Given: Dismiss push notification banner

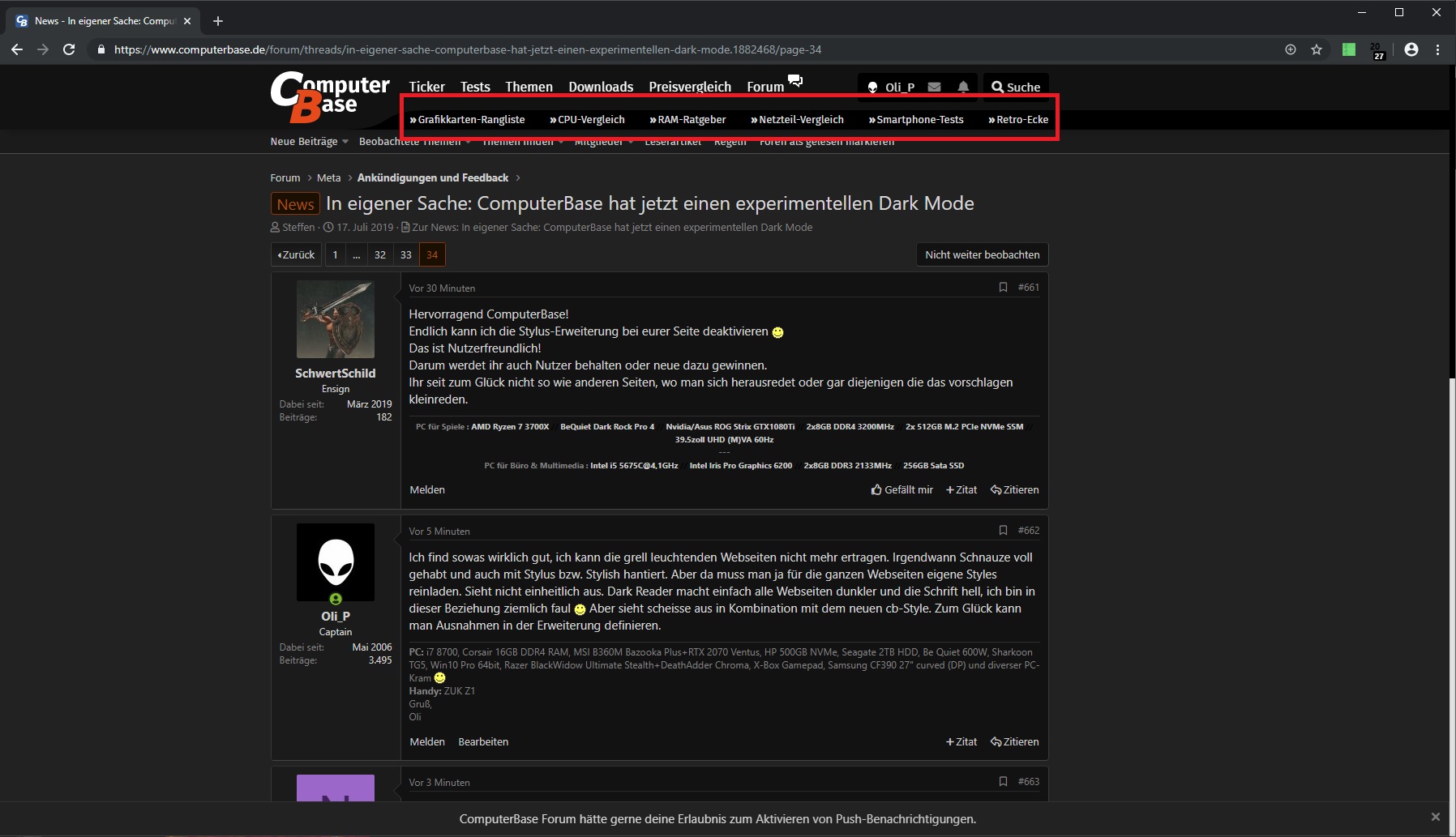Looking at the screenshot, I should [1435, 817].
